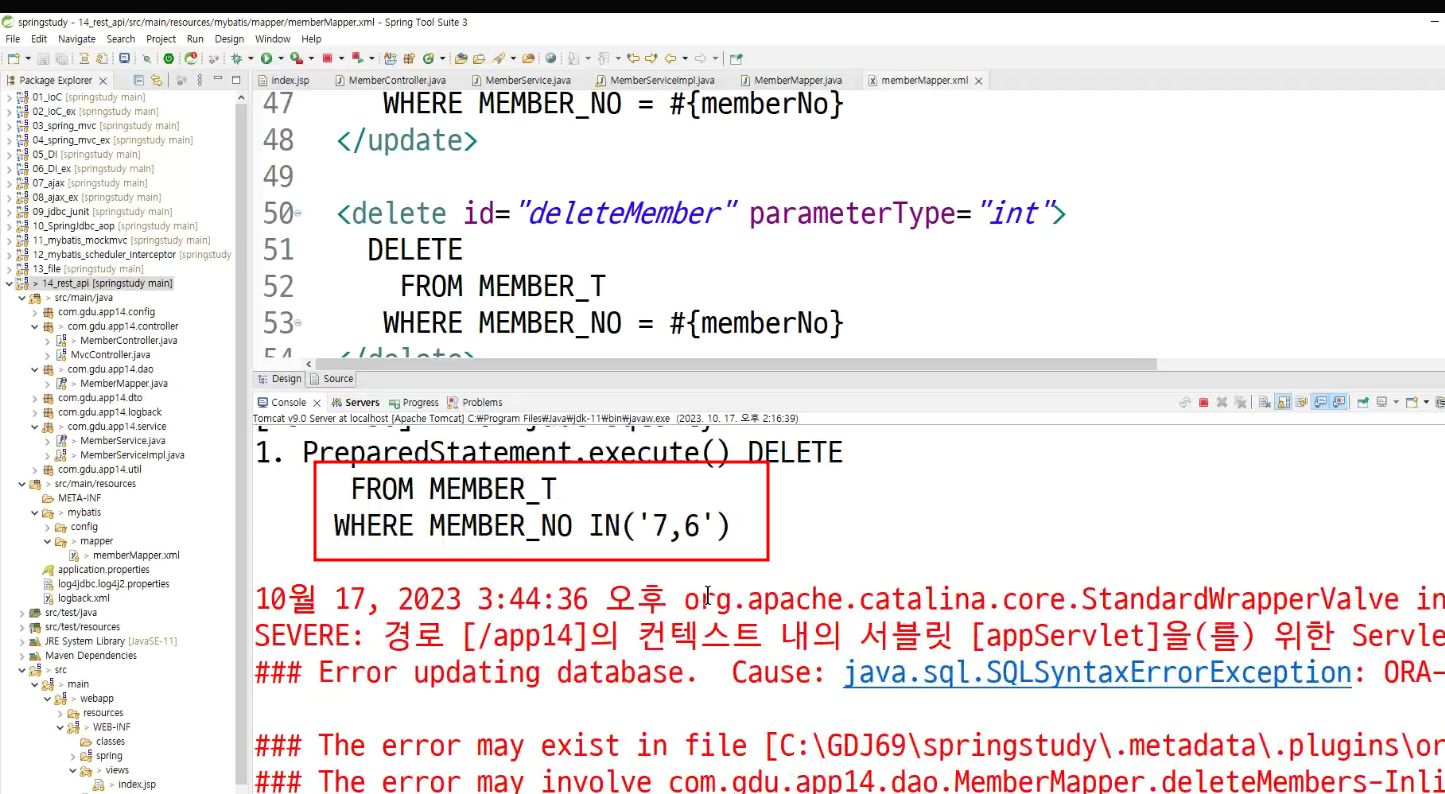Click the red Stop icon in main toolbar
Screen dimensions: 1445x794
(x=327, y=59)
